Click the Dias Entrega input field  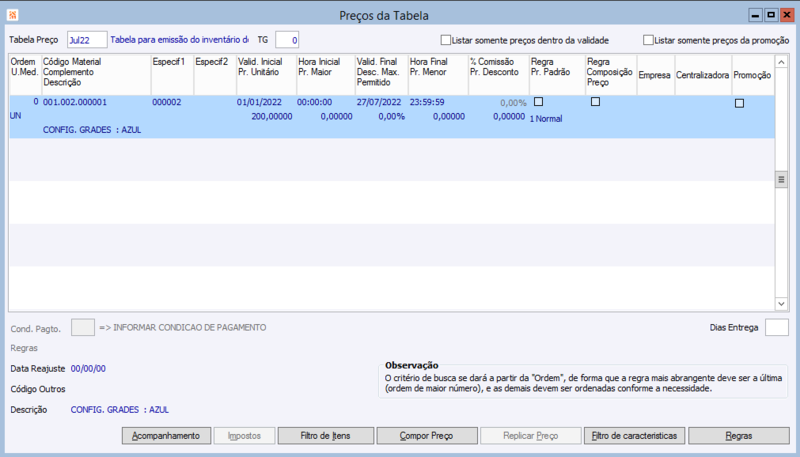tap(777, 327)
